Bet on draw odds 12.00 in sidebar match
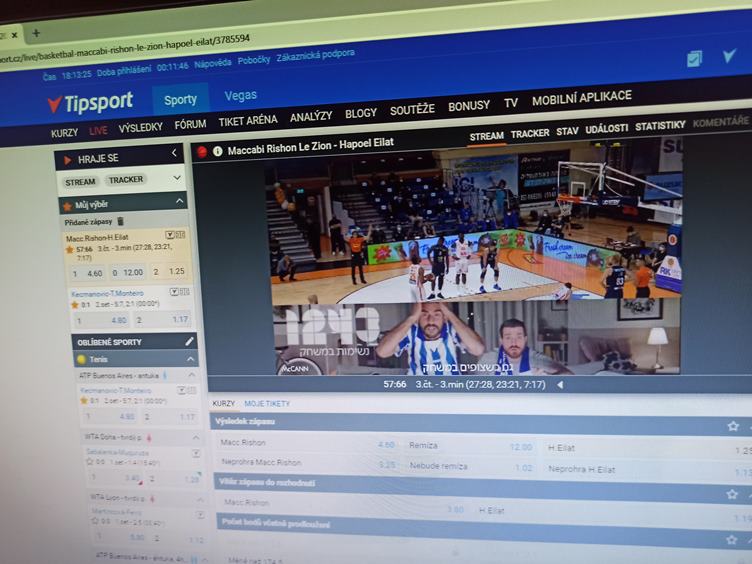Screen dimensions: 752x564 128,272
